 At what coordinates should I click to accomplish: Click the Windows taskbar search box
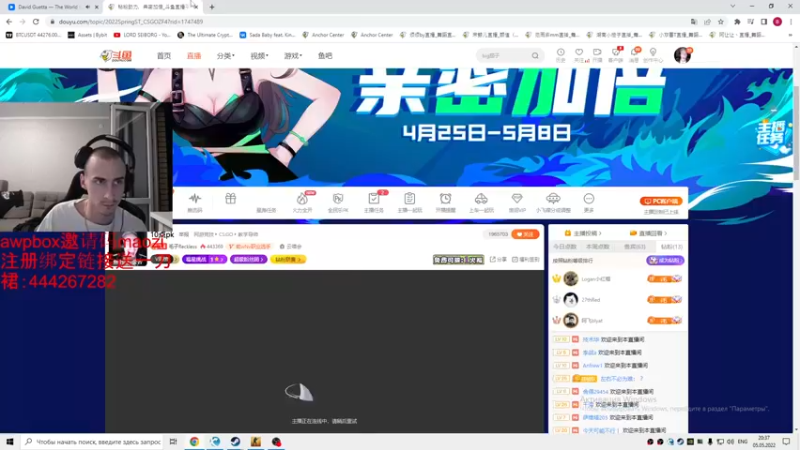93,441
